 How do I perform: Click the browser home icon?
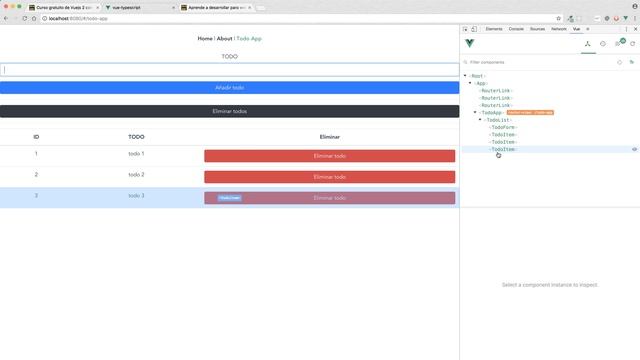pos(34,18)
